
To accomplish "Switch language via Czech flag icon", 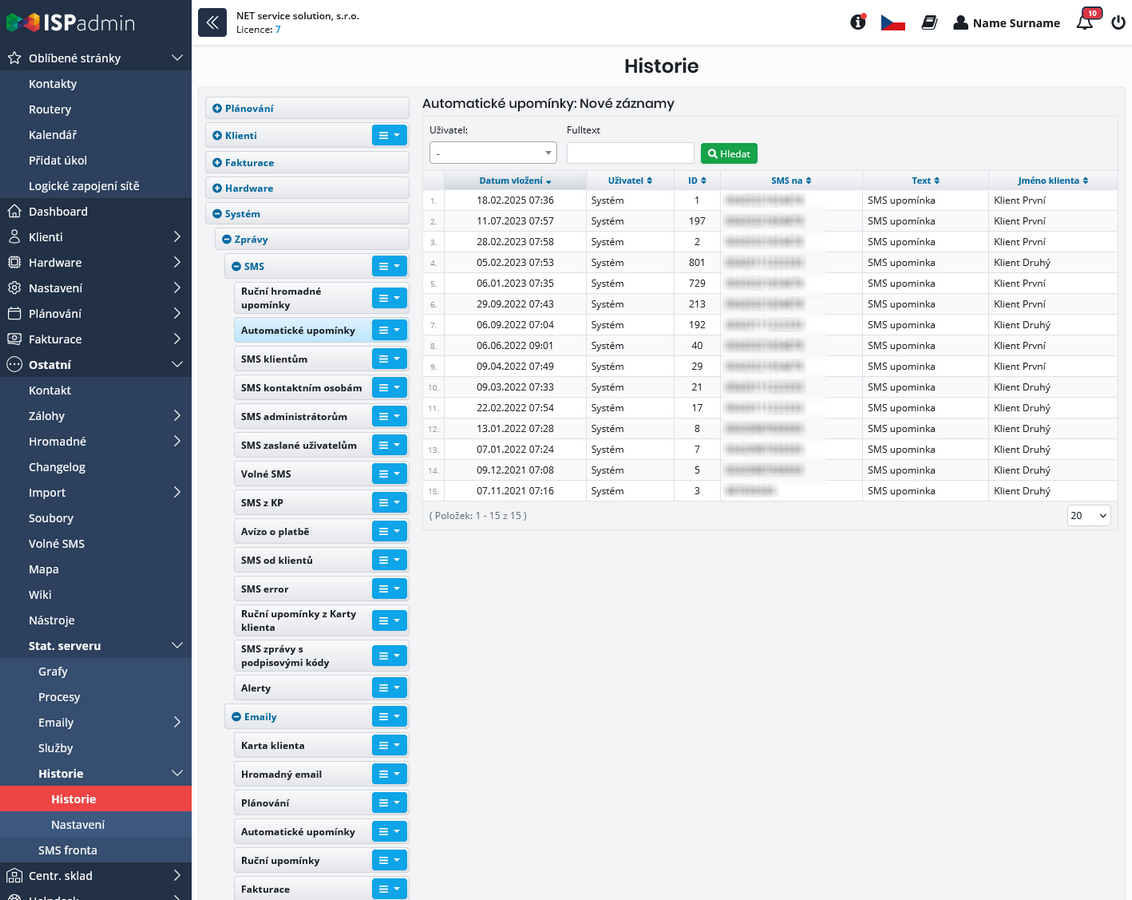I will (893, 22).
